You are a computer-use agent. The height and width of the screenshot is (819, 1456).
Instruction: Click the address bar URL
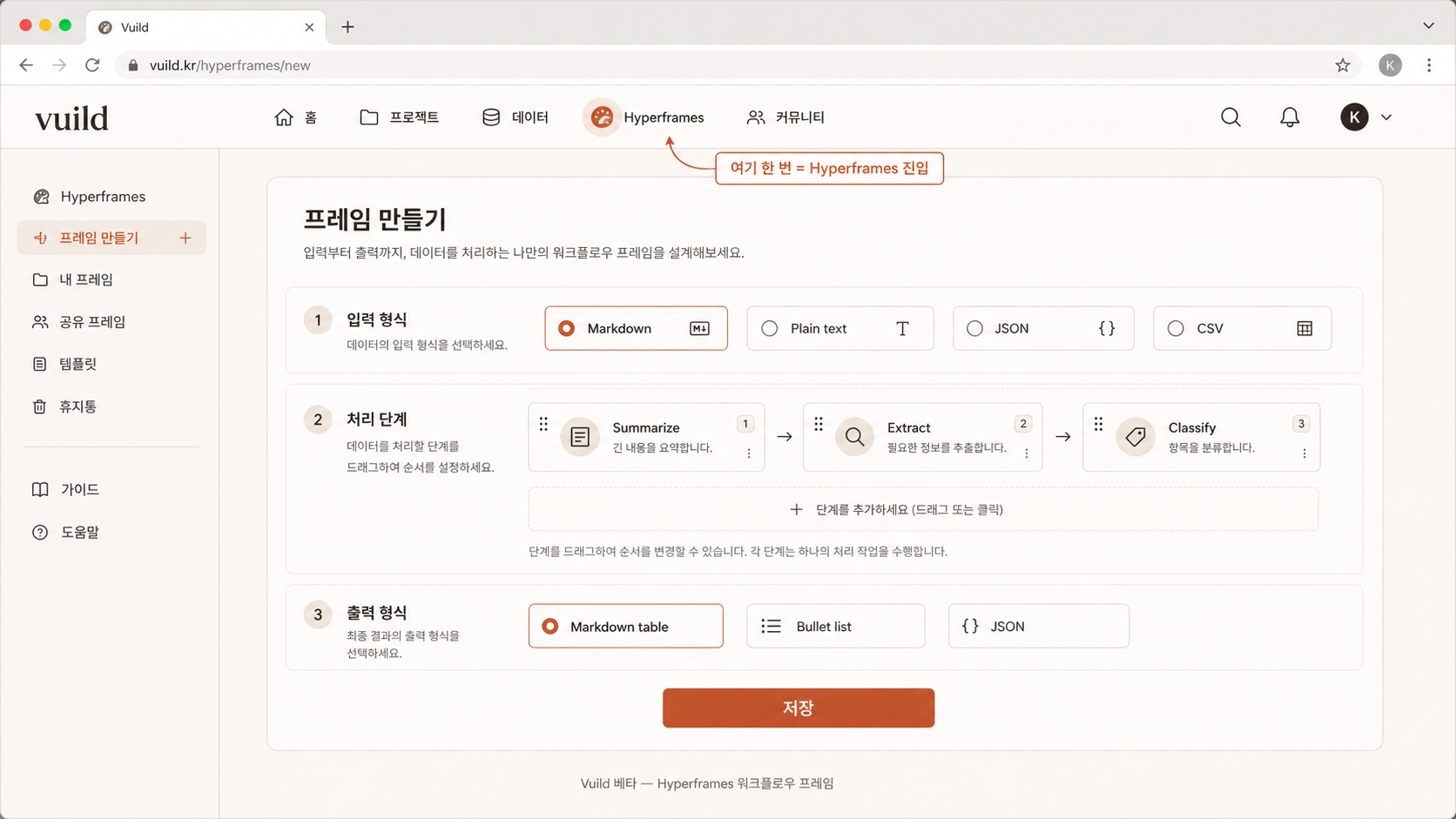click(230, 65)
